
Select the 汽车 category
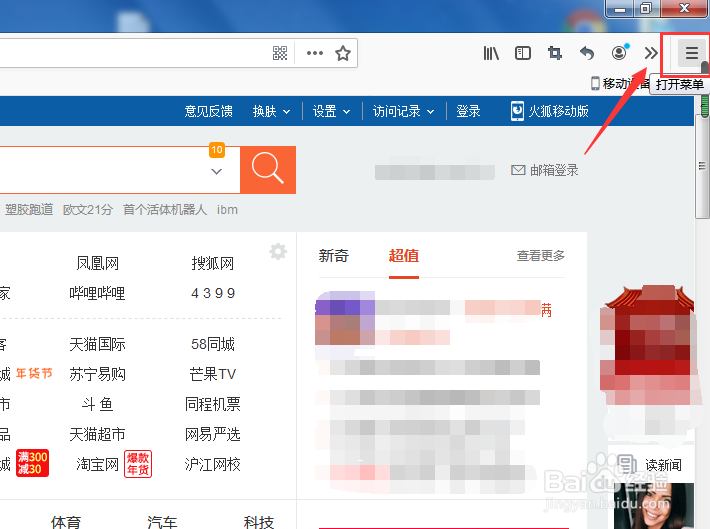tap(162, 522)
